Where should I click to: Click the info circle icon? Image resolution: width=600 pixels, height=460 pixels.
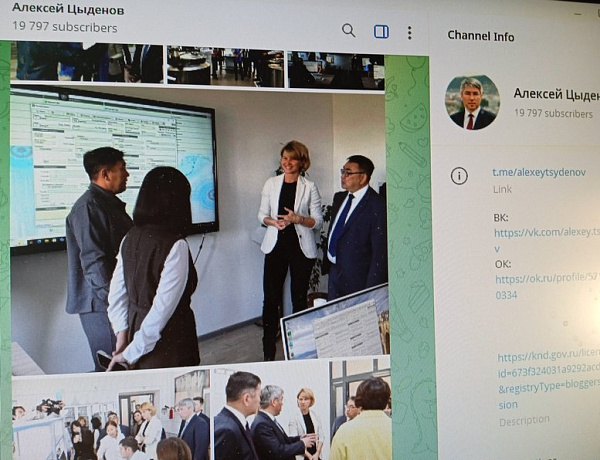pyautogui.click(x=459, y=176)
